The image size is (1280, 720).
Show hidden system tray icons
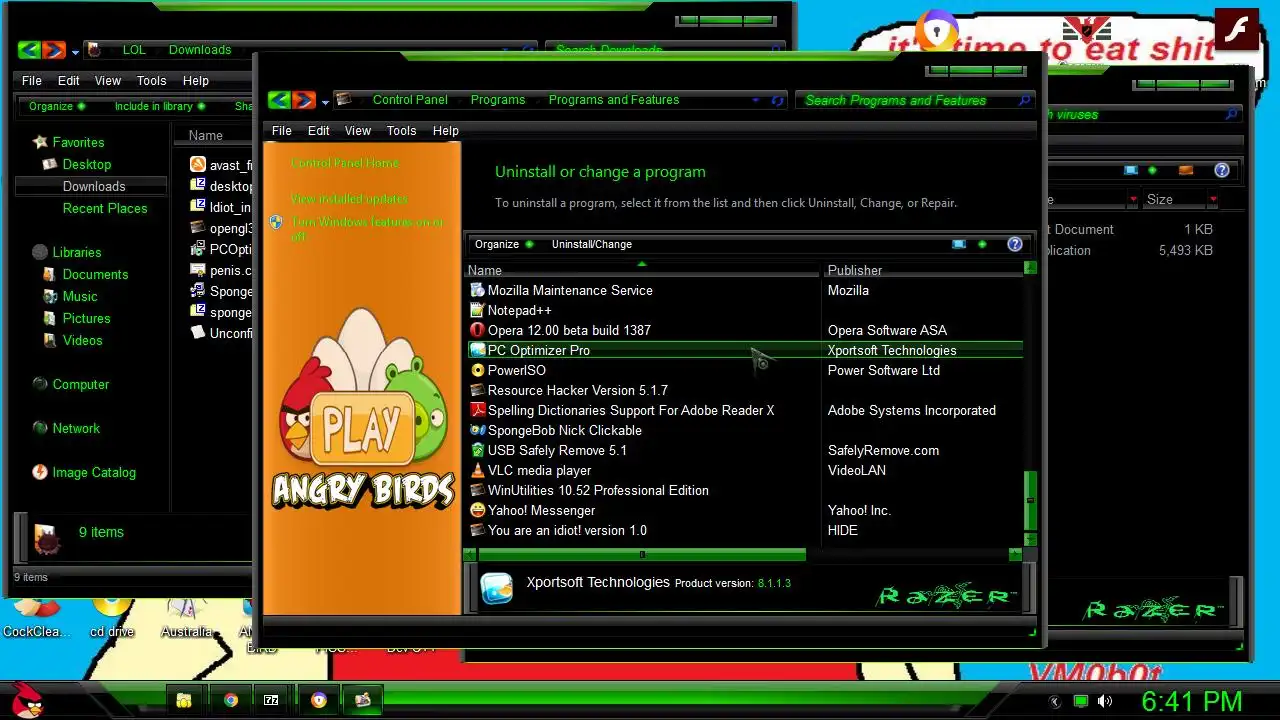(1054, 701)
